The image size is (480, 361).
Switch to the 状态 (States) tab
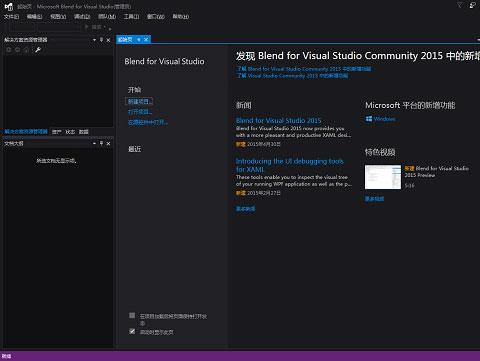pos(70,132)
